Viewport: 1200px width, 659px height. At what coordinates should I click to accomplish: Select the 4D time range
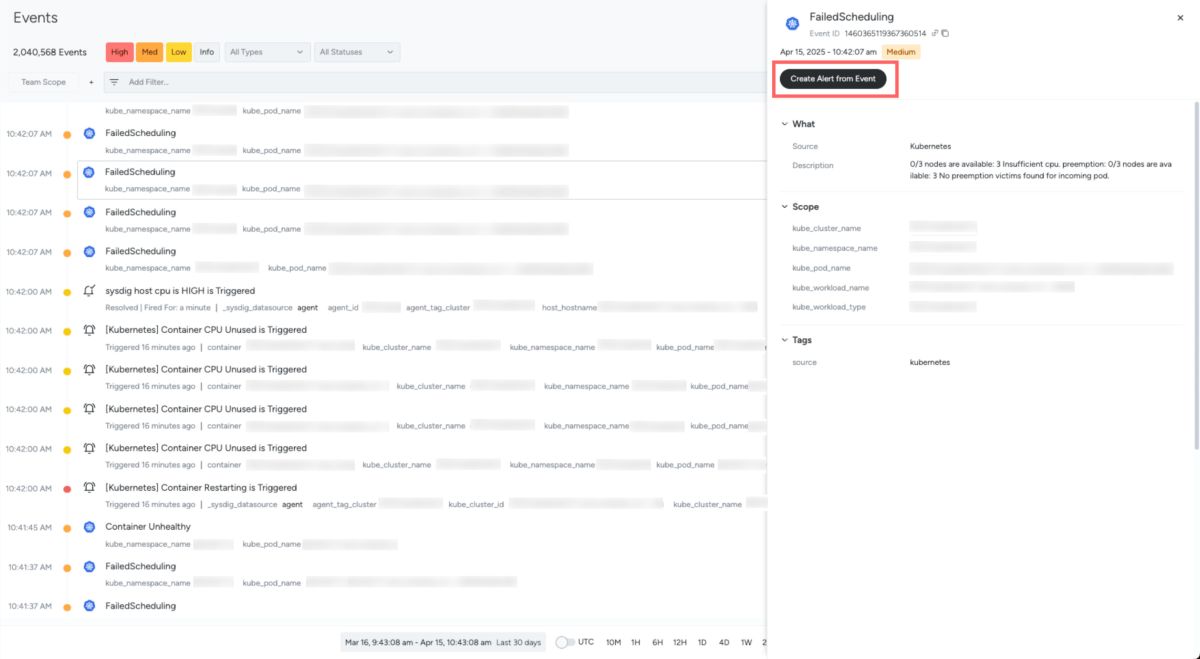pos(724,642)
